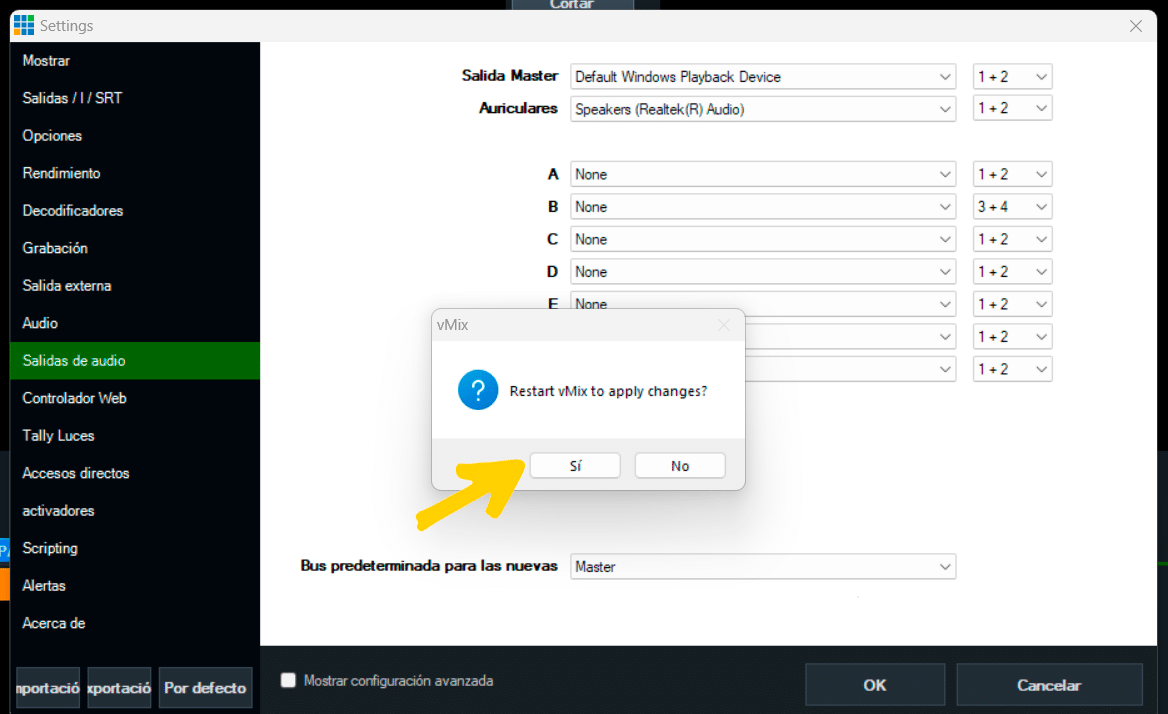This screenshot has height=714, width=1168.
Task: Expand the bus A output device dropdown
Action: (763, 175)
